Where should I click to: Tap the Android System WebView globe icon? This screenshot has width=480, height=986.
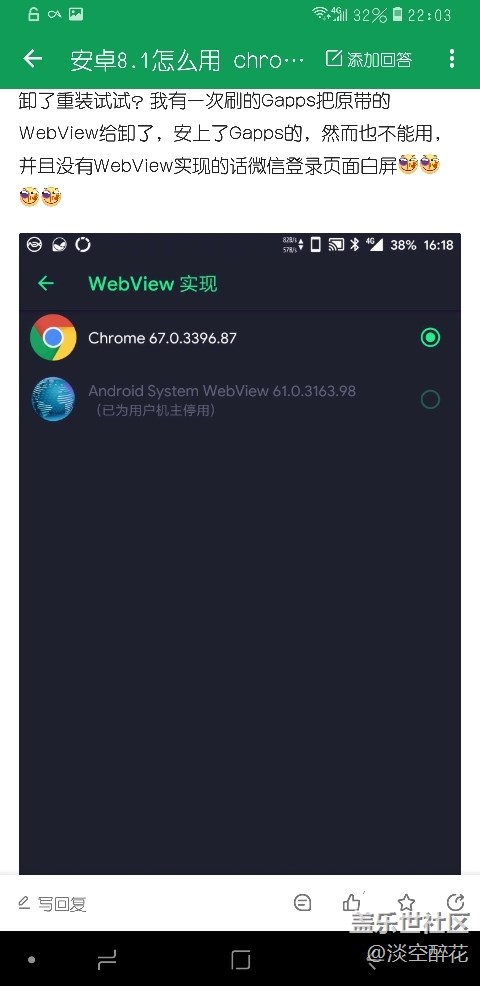[x=53, y=399]
